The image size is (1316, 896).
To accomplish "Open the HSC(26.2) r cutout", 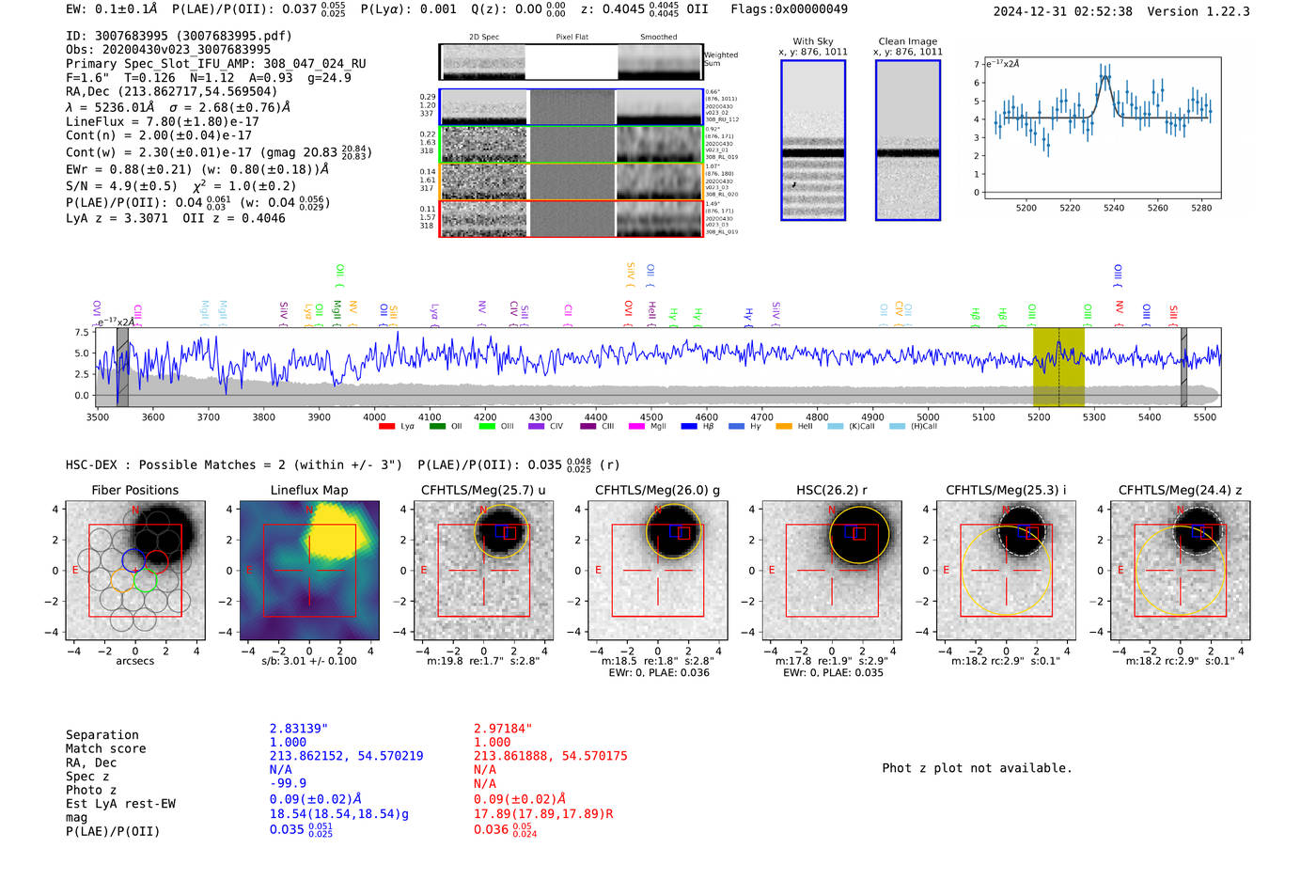I will [832, 571].
